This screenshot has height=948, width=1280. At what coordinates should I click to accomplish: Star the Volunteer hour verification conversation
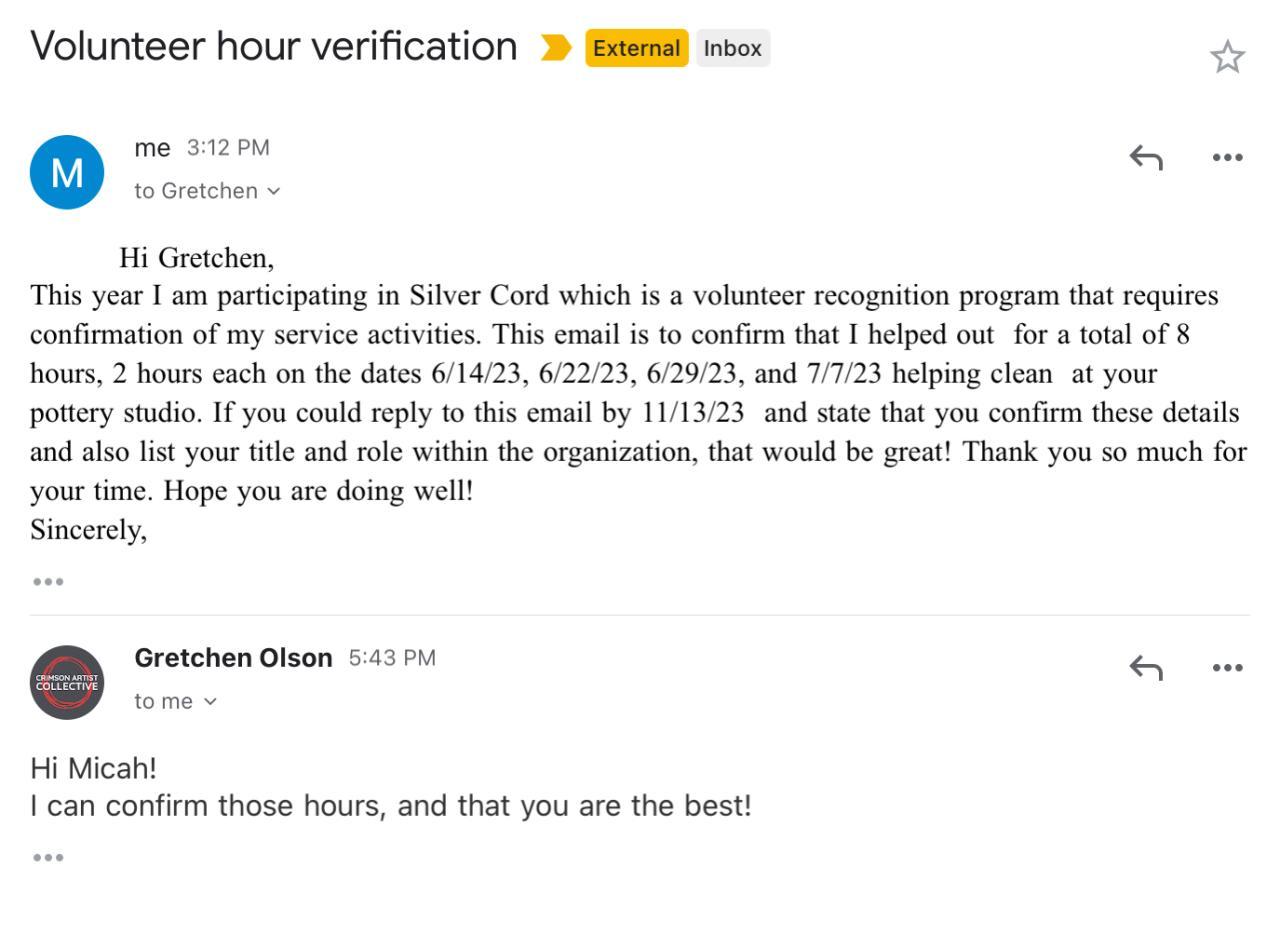[1227, 57]
